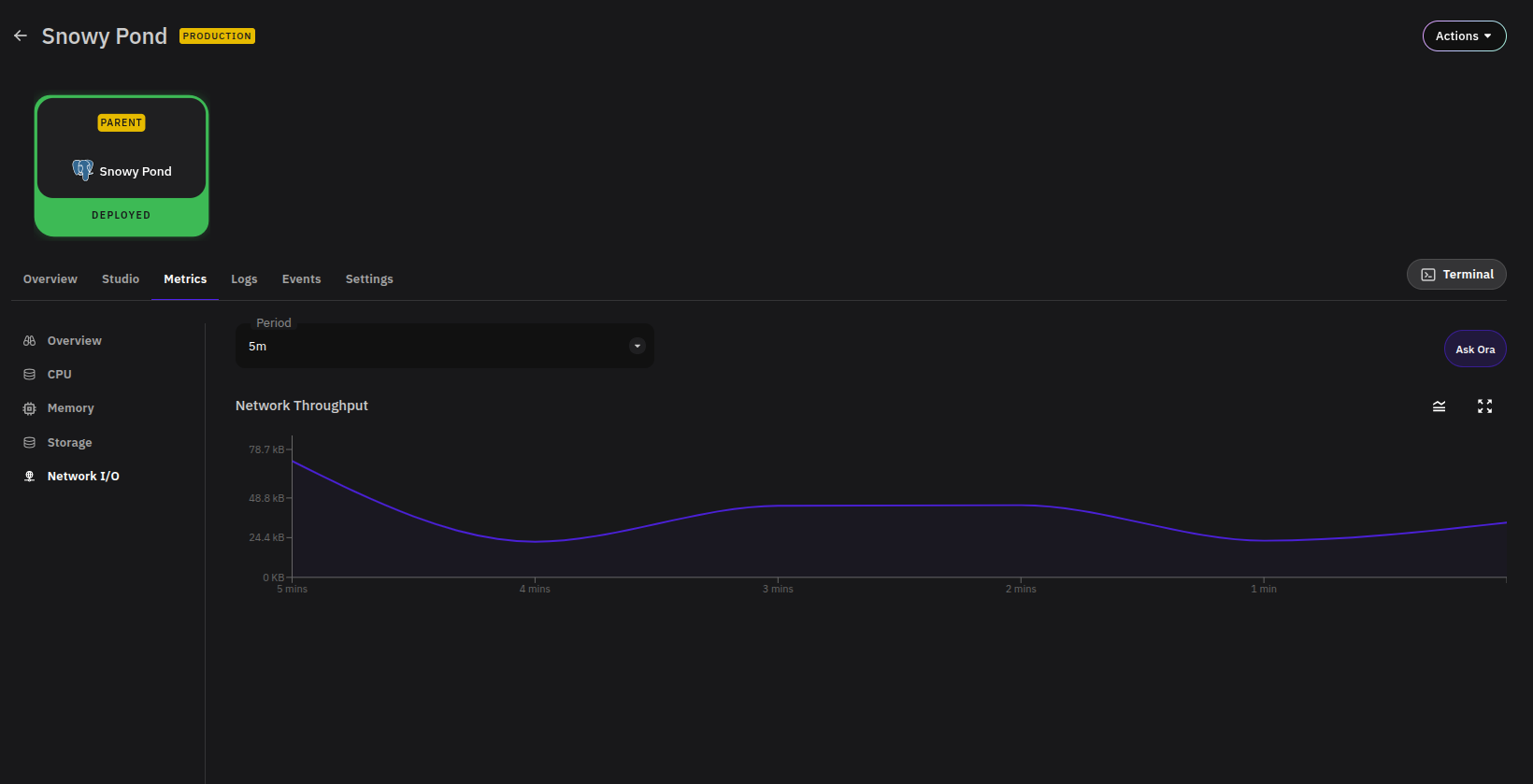Open Storage metrics in sidebar
This screenshot has width=1533, height=784.
(x=70, y=442)
